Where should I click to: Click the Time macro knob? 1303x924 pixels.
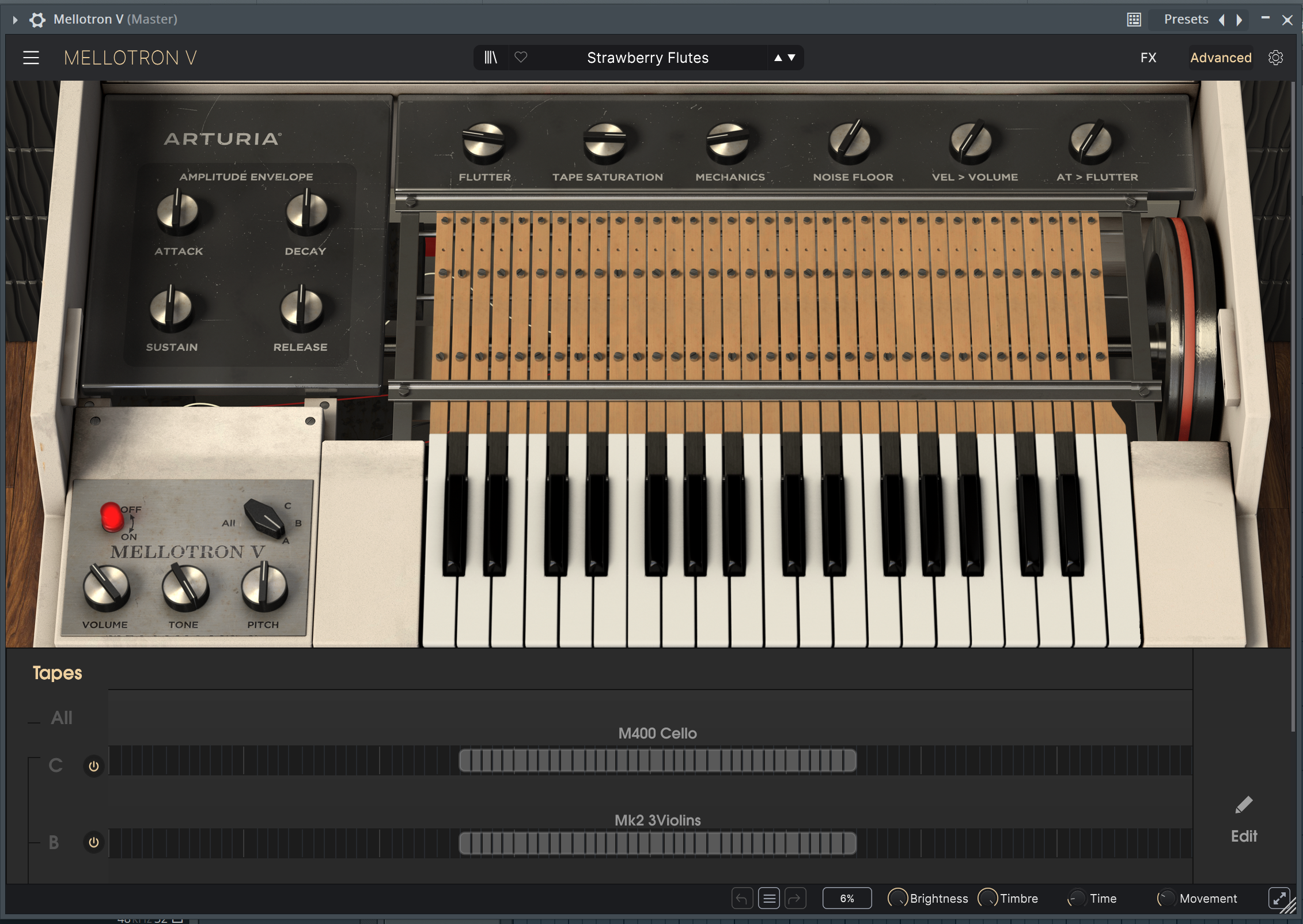(x=1075, y=898)
